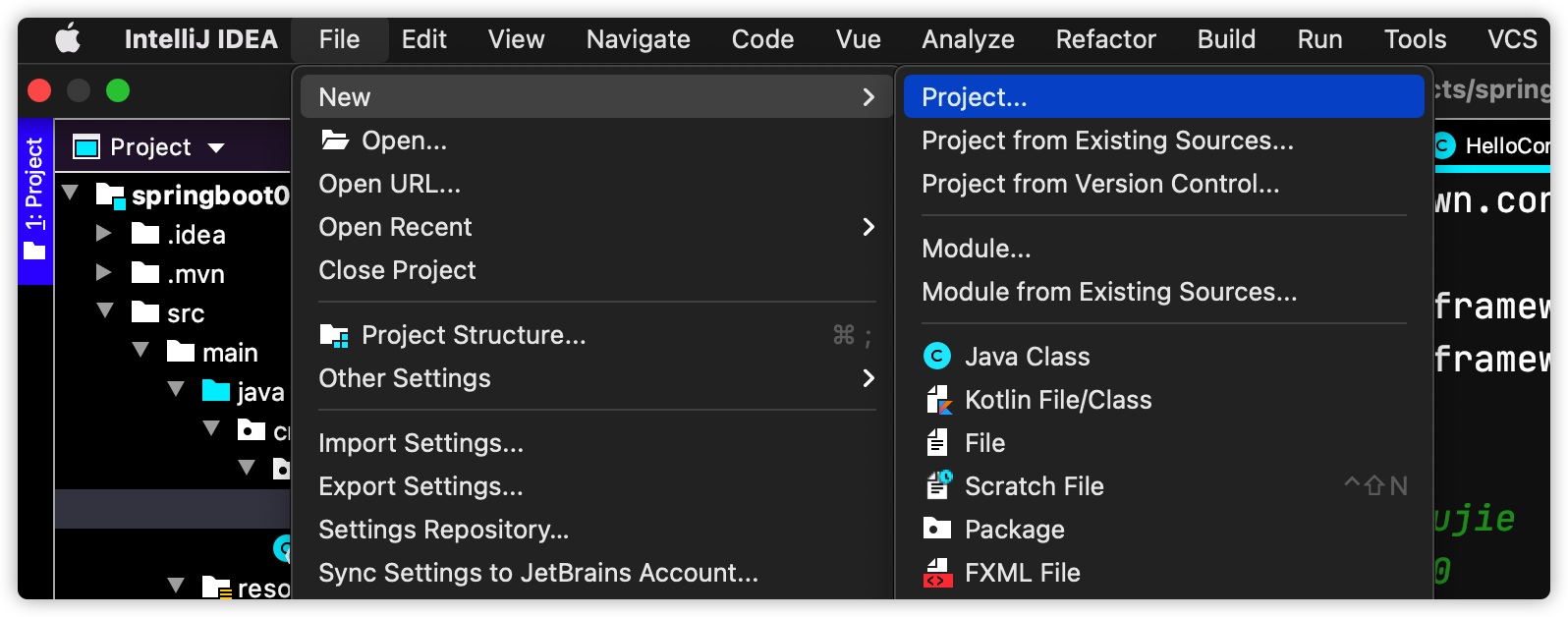1568x617 pixels.
Task: Click the blue java source folder icon
Action: 216,391
